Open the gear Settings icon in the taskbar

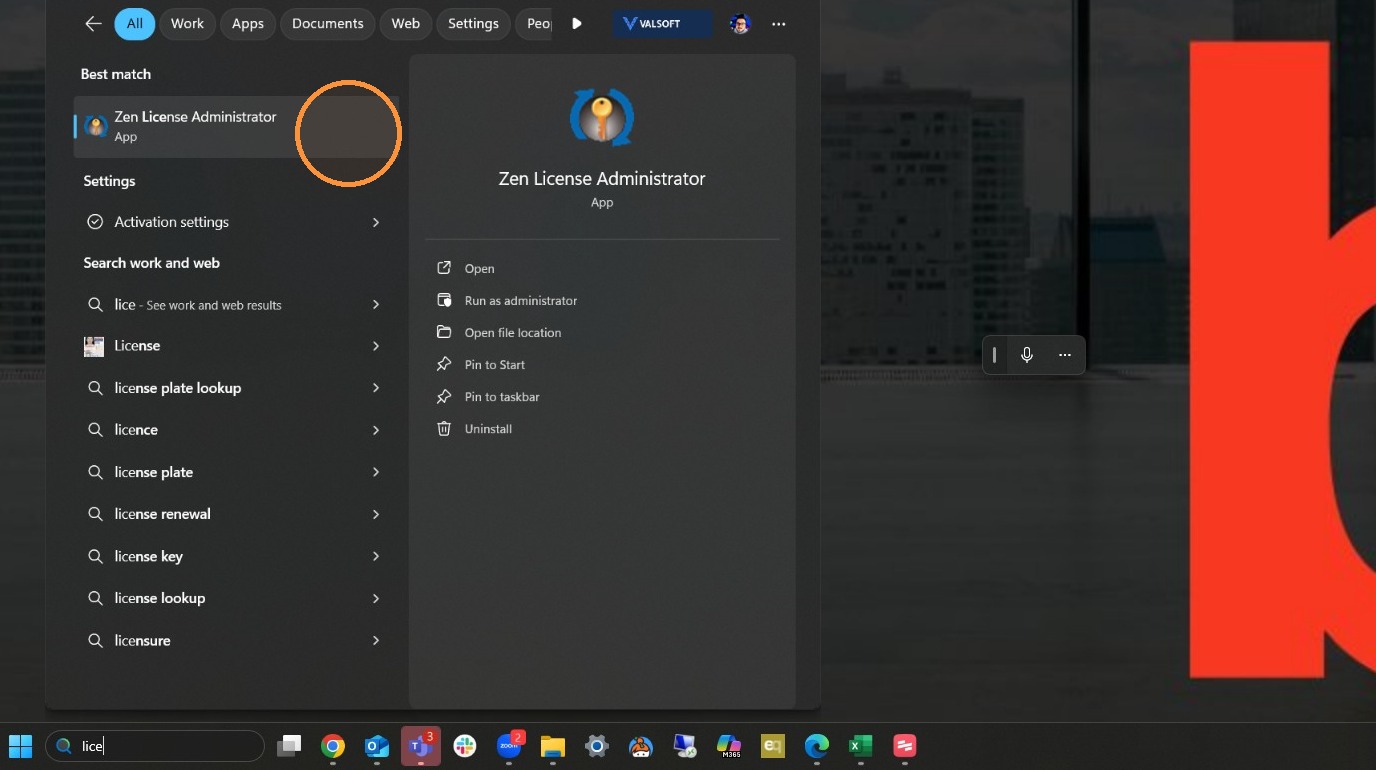tap(597, 746)
